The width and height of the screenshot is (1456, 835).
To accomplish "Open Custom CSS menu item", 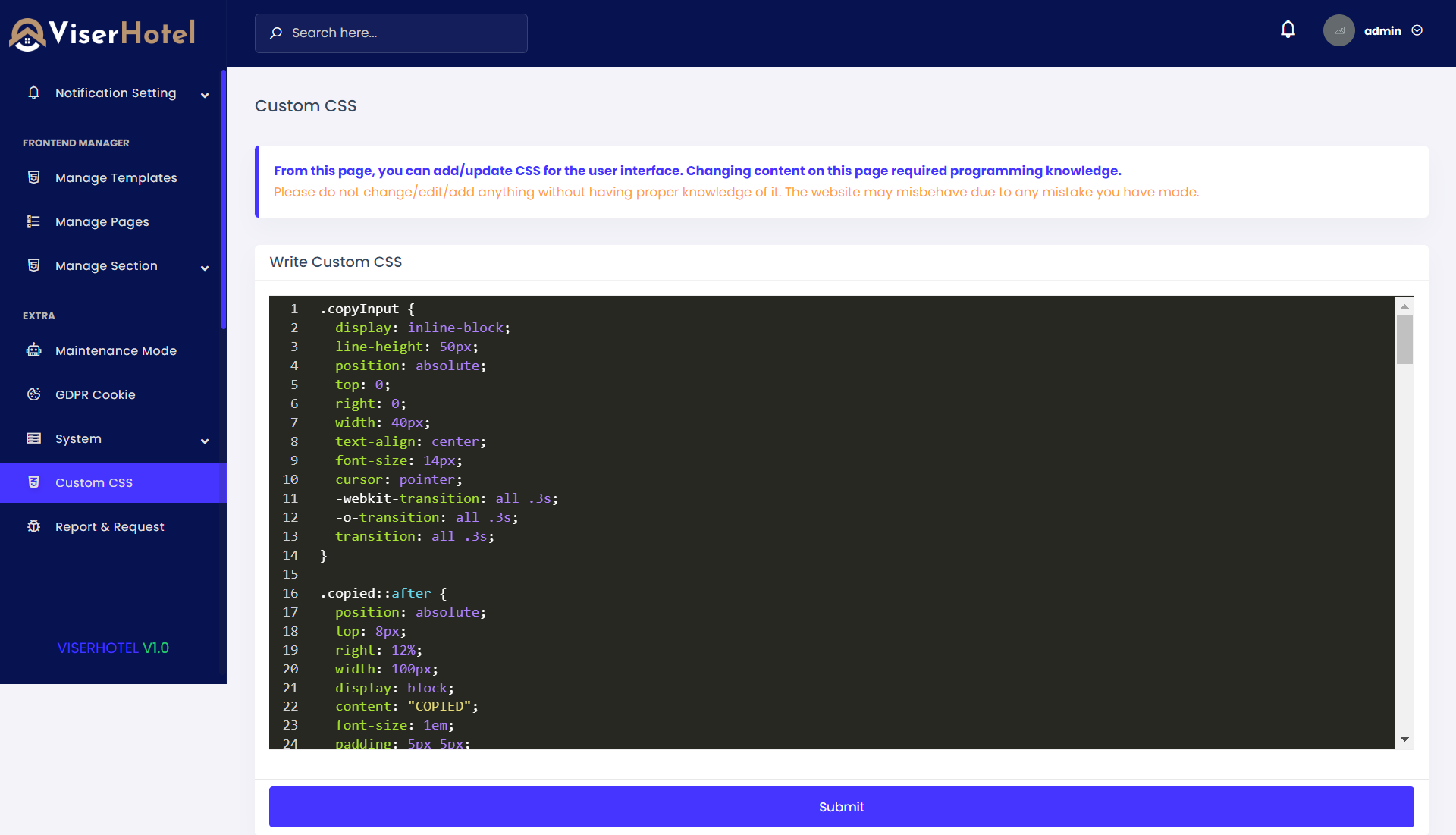I will tap(94, 483).
